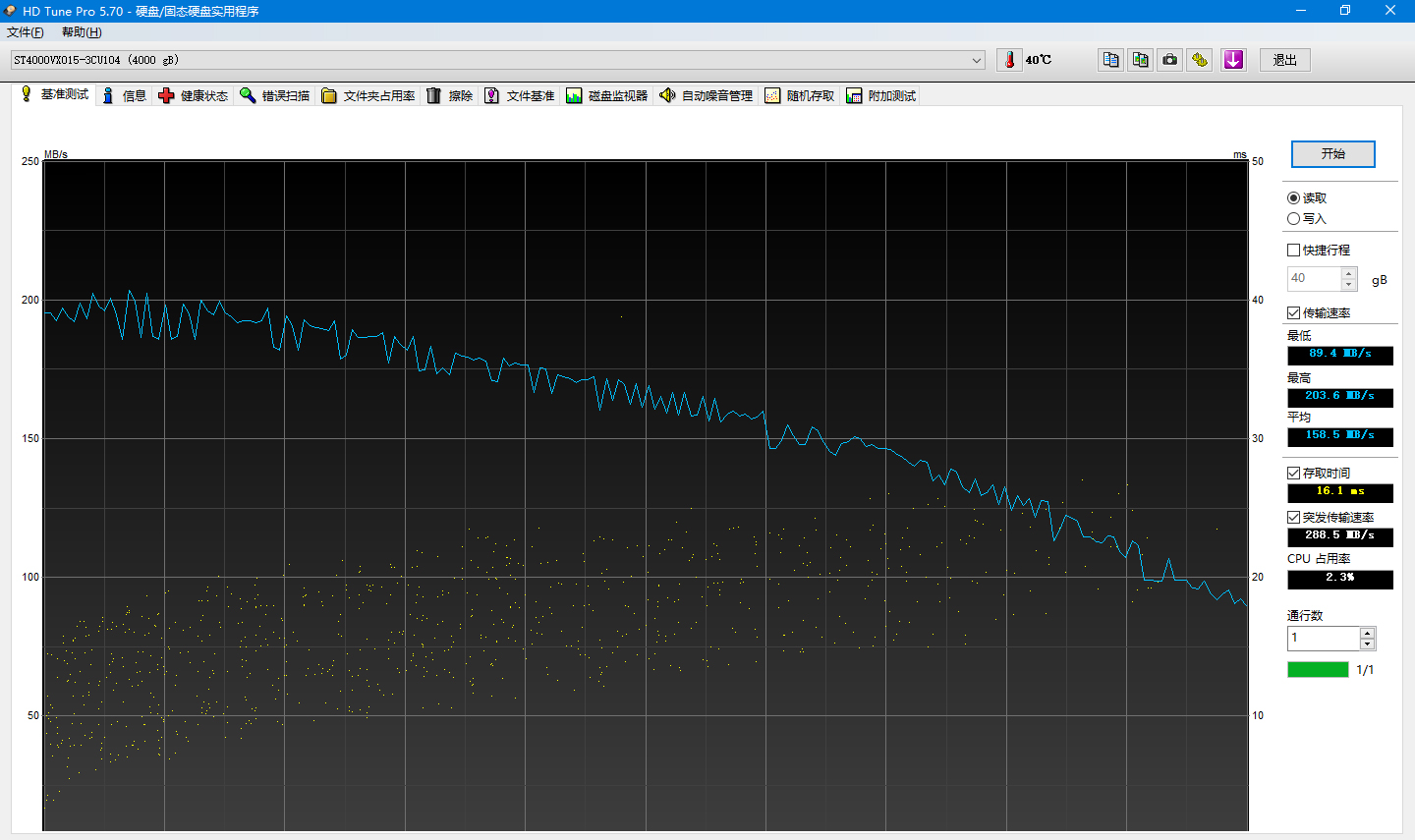Switch to the 错误扫描 error scan tab
This screenshot has width=1415, height=840.
275,95
